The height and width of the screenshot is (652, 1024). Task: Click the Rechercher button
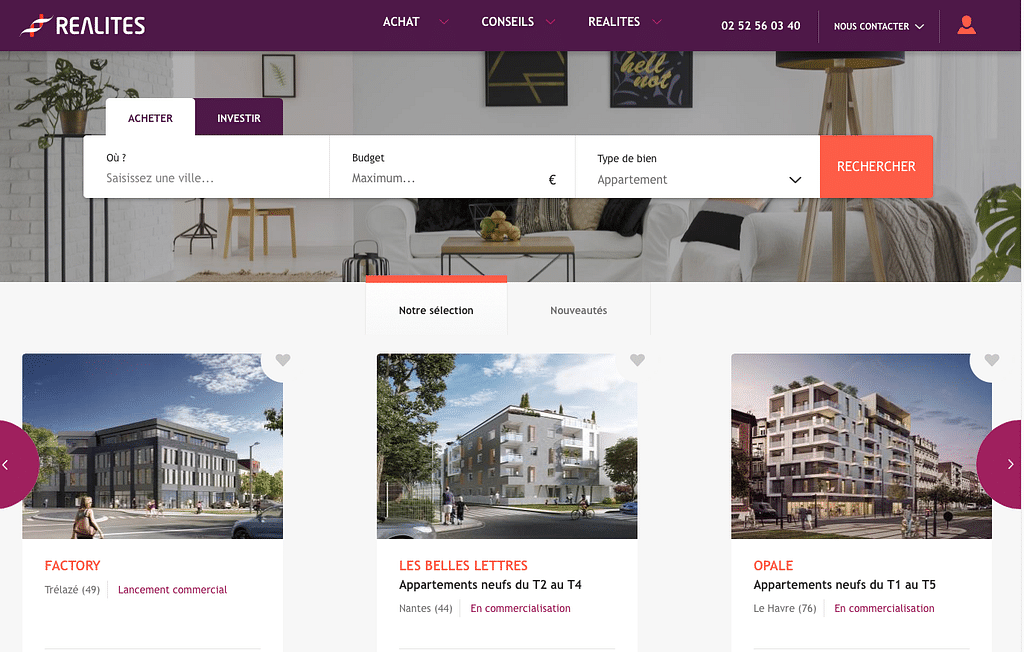[876, 167]
